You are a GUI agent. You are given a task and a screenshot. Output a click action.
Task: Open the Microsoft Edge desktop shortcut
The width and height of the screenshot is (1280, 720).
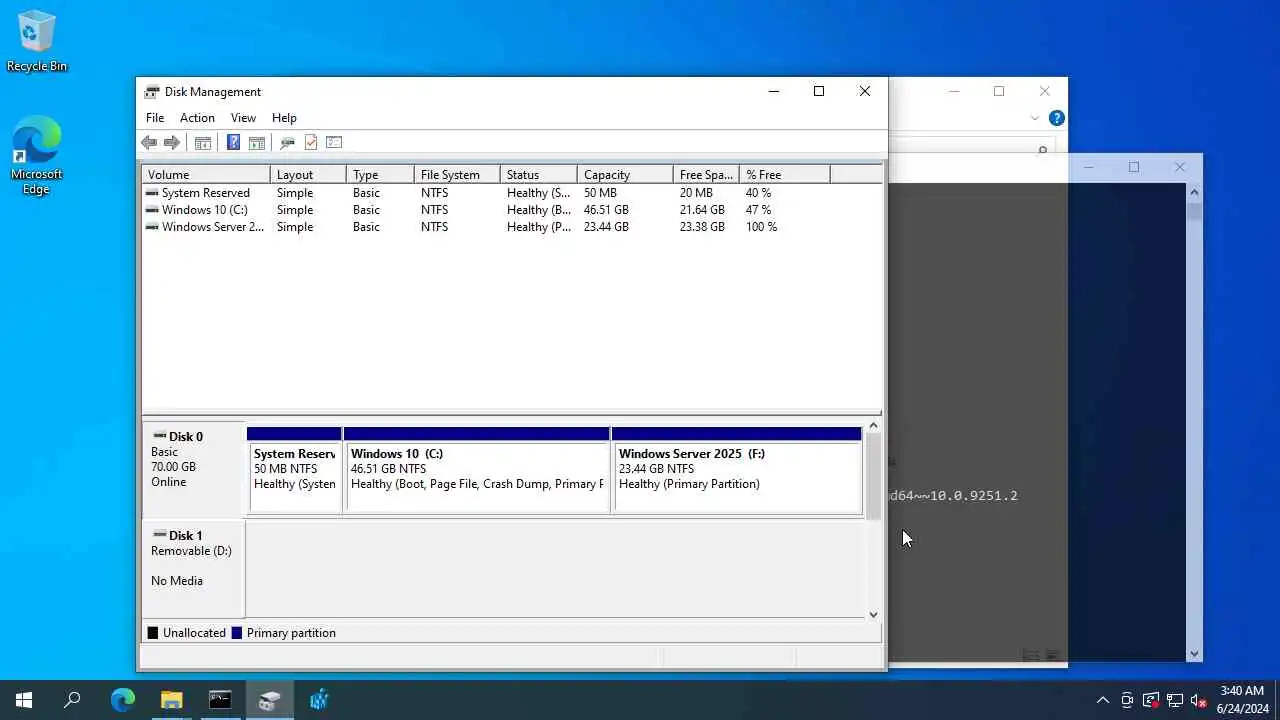(x=36, y=155)
